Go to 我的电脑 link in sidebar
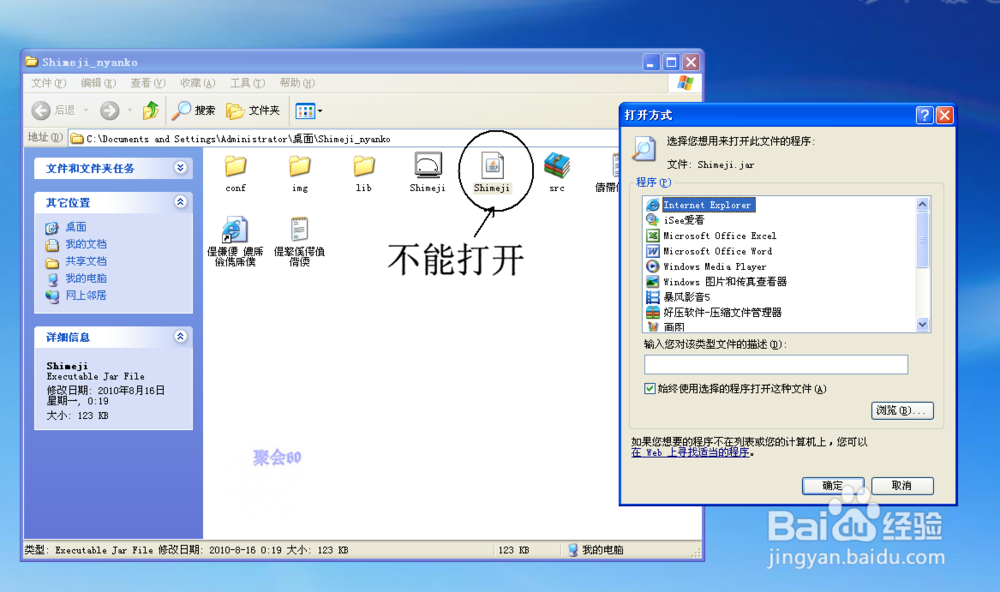 (86, 279)
